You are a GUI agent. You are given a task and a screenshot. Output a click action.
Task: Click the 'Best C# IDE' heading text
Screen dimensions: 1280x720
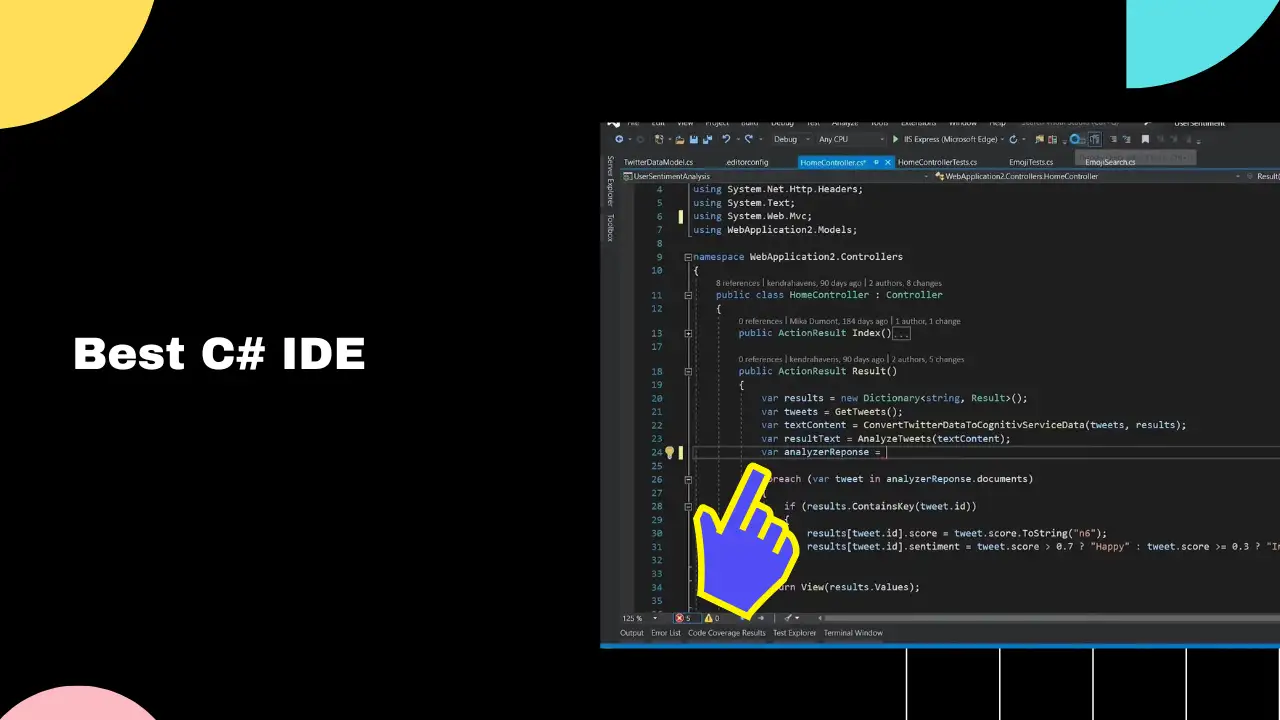click(219, 354)
